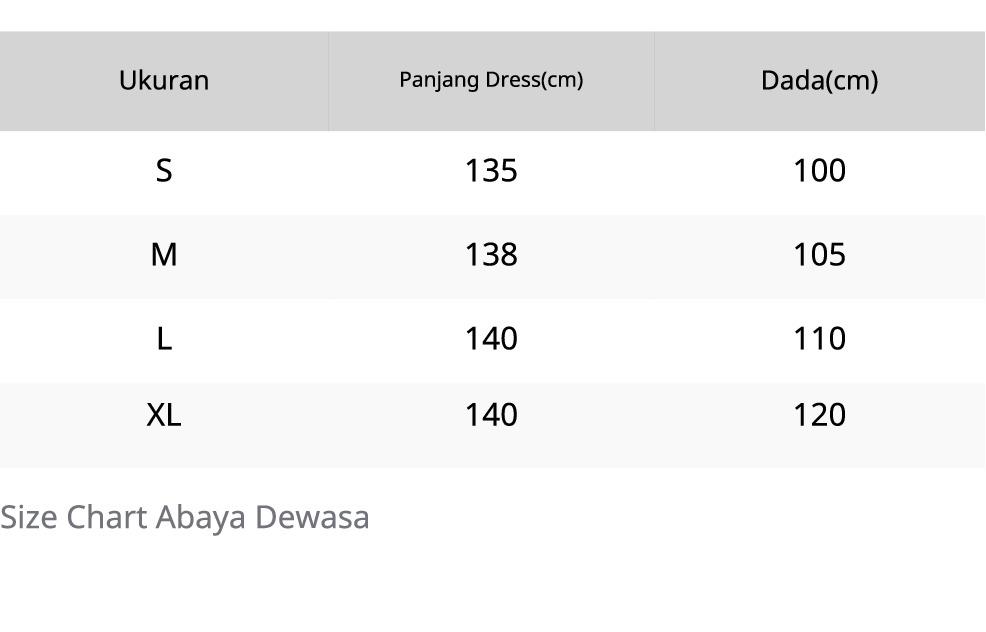The height and width of the screenshot is (632, 986).
Task: Select the L size cell
Action: point(164,339)
